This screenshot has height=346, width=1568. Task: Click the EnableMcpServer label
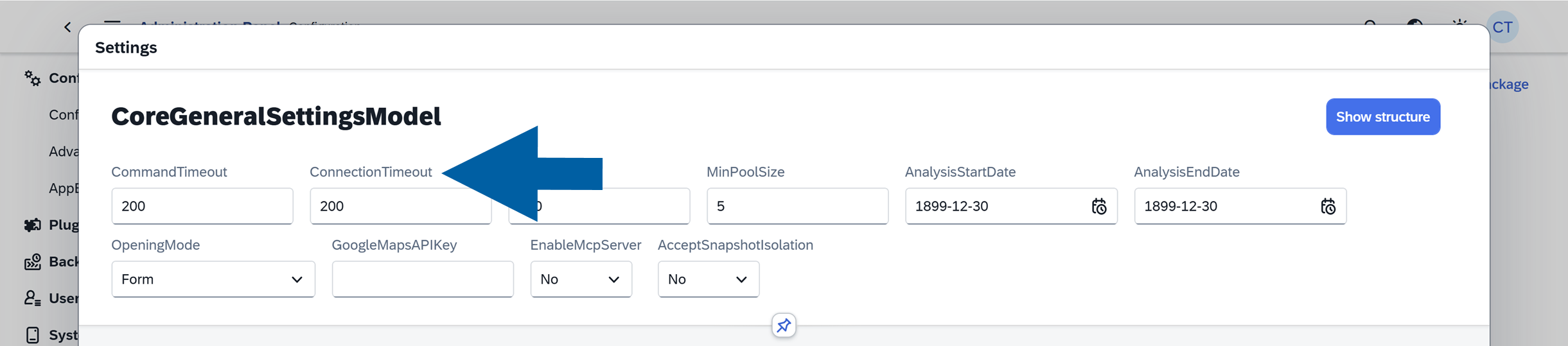586,245
